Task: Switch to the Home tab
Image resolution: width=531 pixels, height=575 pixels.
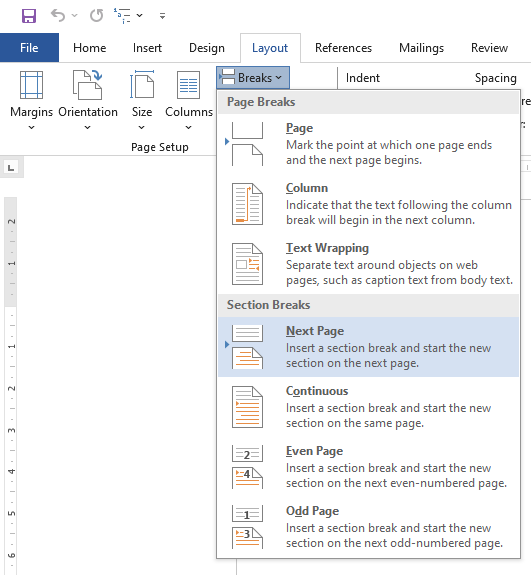Action: click(x=89, y=48)
